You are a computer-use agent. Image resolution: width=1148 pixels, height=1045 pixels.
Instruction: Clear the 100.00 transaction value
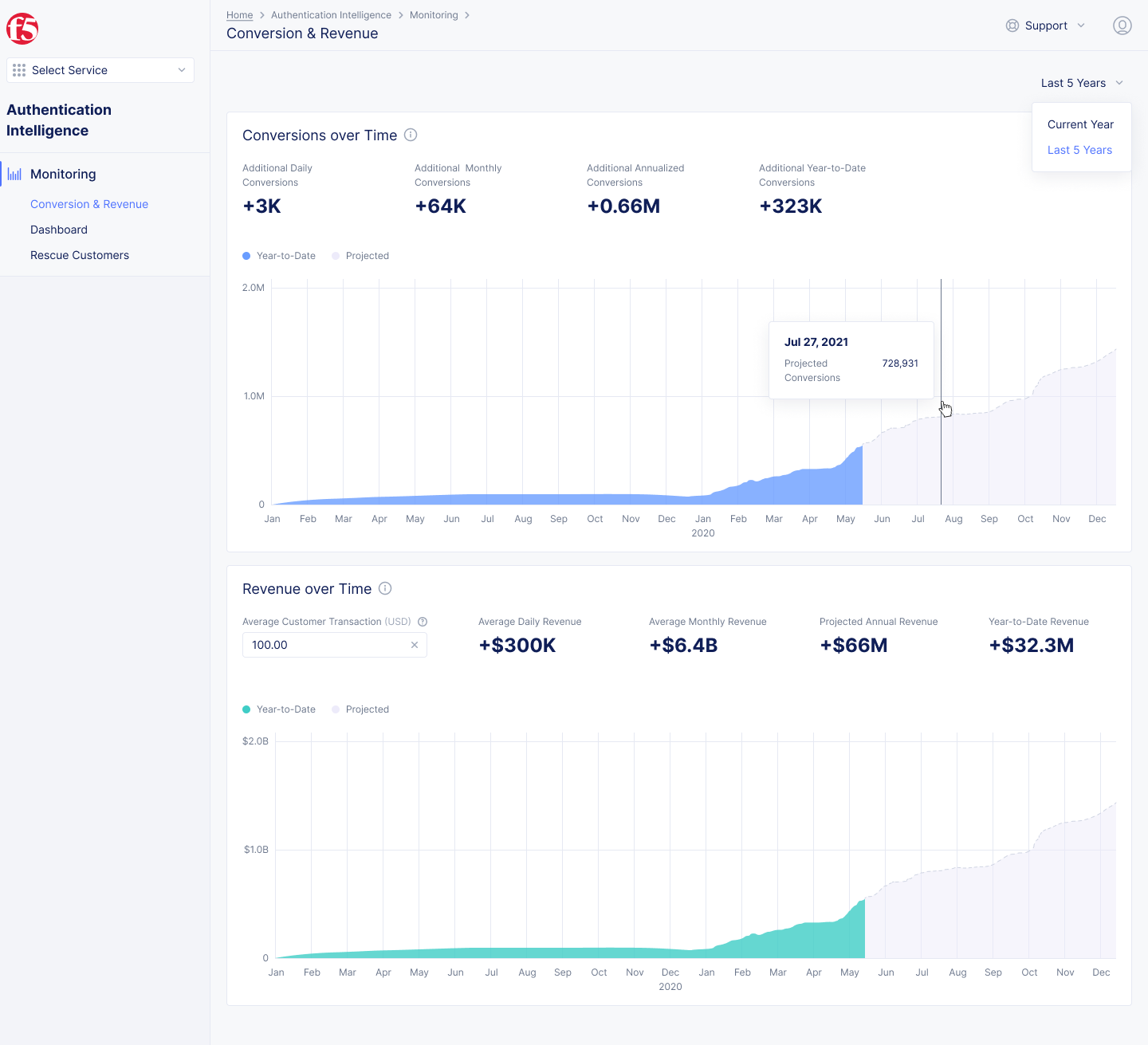(414, 645)
